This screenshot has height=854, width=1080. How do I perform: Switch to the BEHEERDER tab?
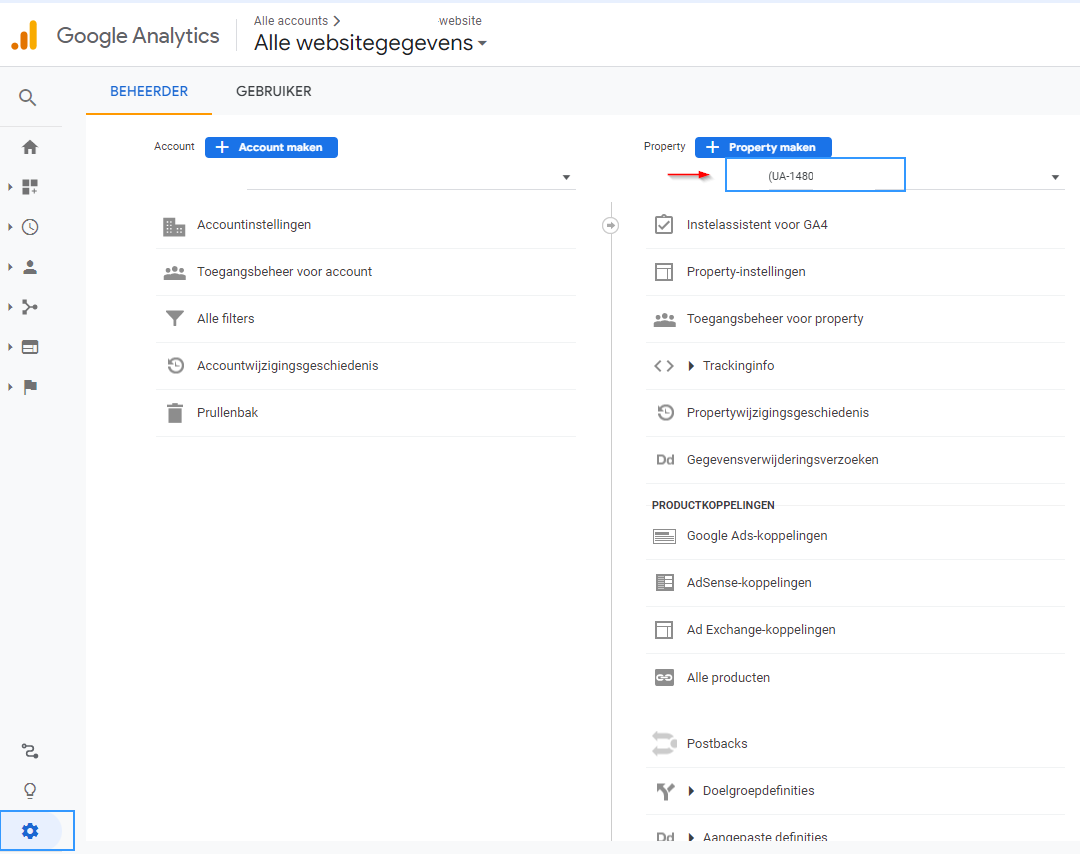tap(149, 92)
